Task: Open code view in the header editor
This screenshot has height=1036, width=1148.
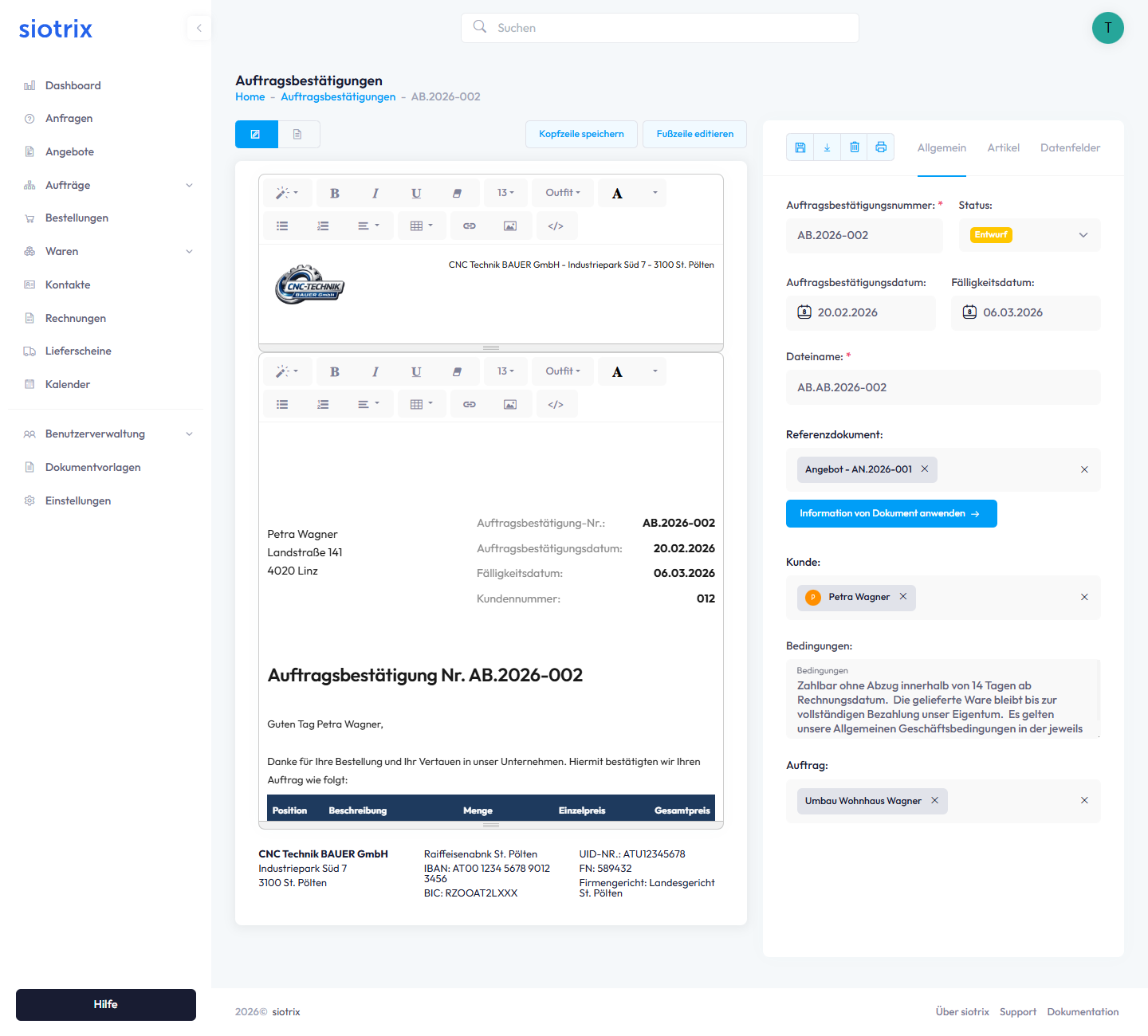Action: (x=556, y=226)
